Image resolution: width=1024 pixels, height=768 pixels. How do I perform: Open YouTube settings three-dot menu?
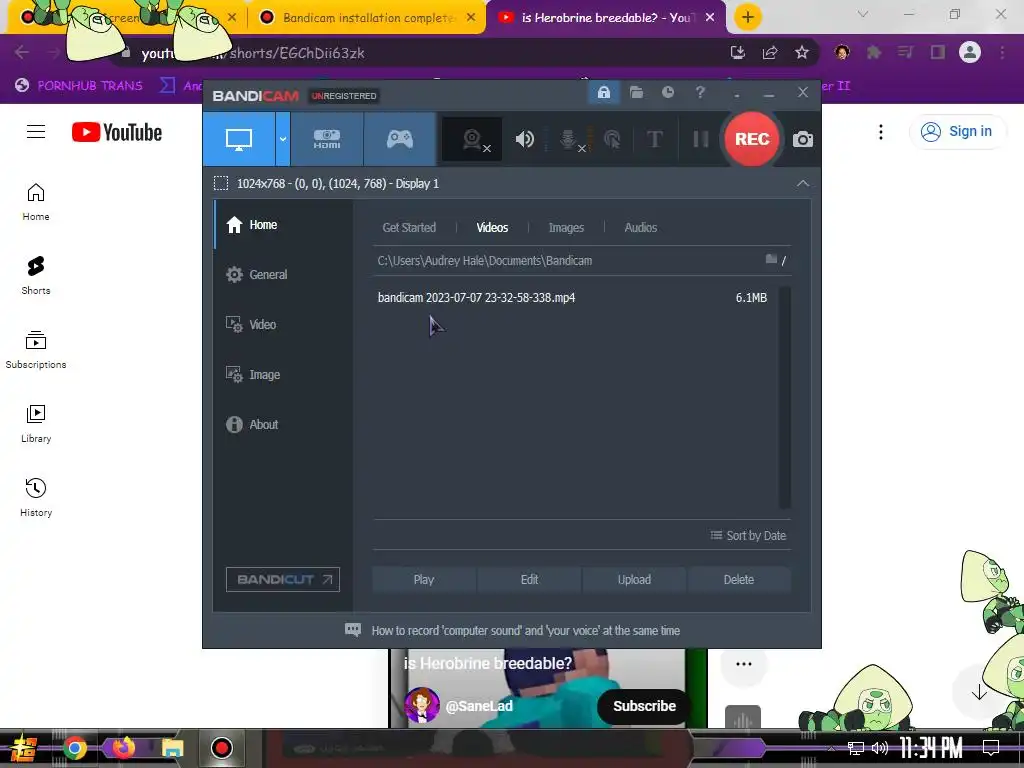point(880,132)
